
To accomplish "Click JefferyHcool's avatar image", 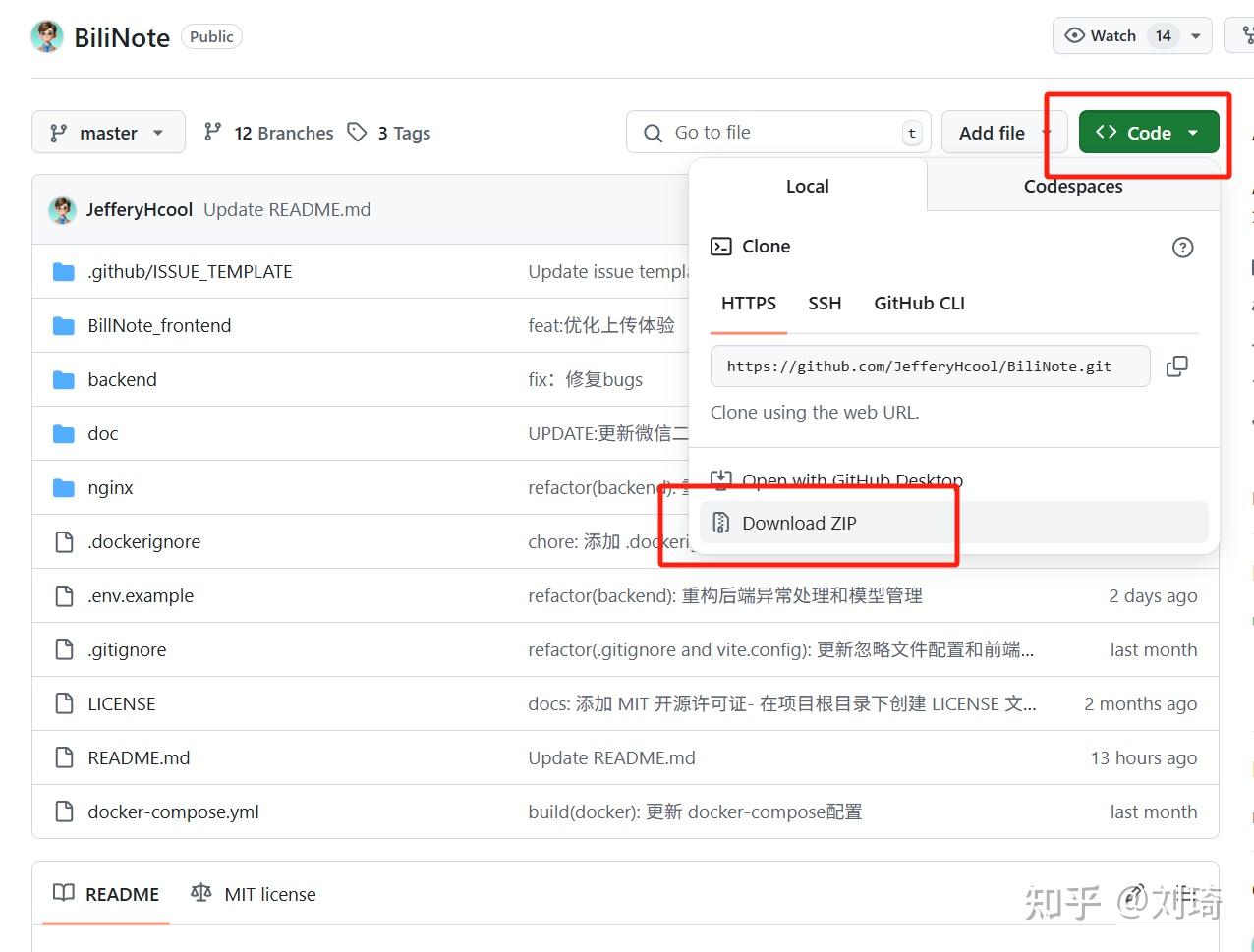I will click(62, 209).
